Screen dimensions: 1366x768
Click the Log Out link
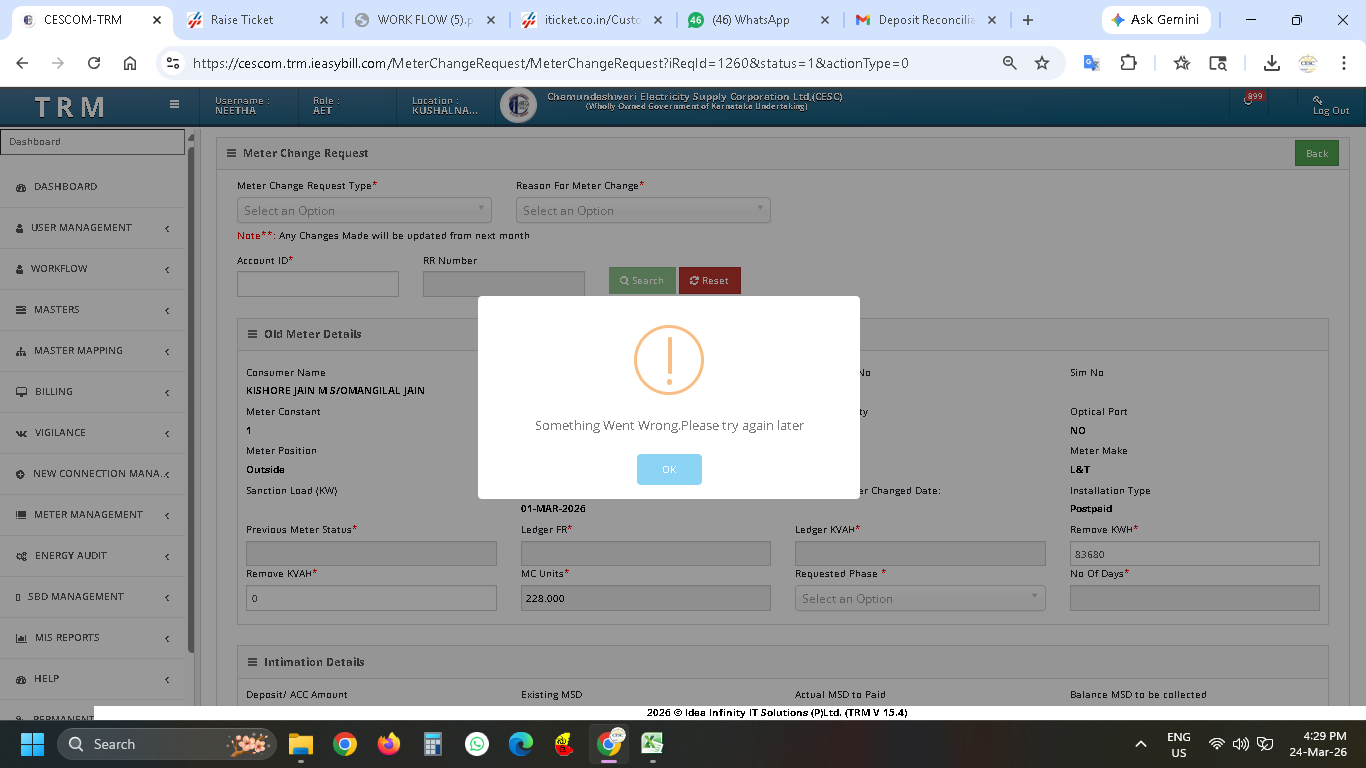[1331, 105]
